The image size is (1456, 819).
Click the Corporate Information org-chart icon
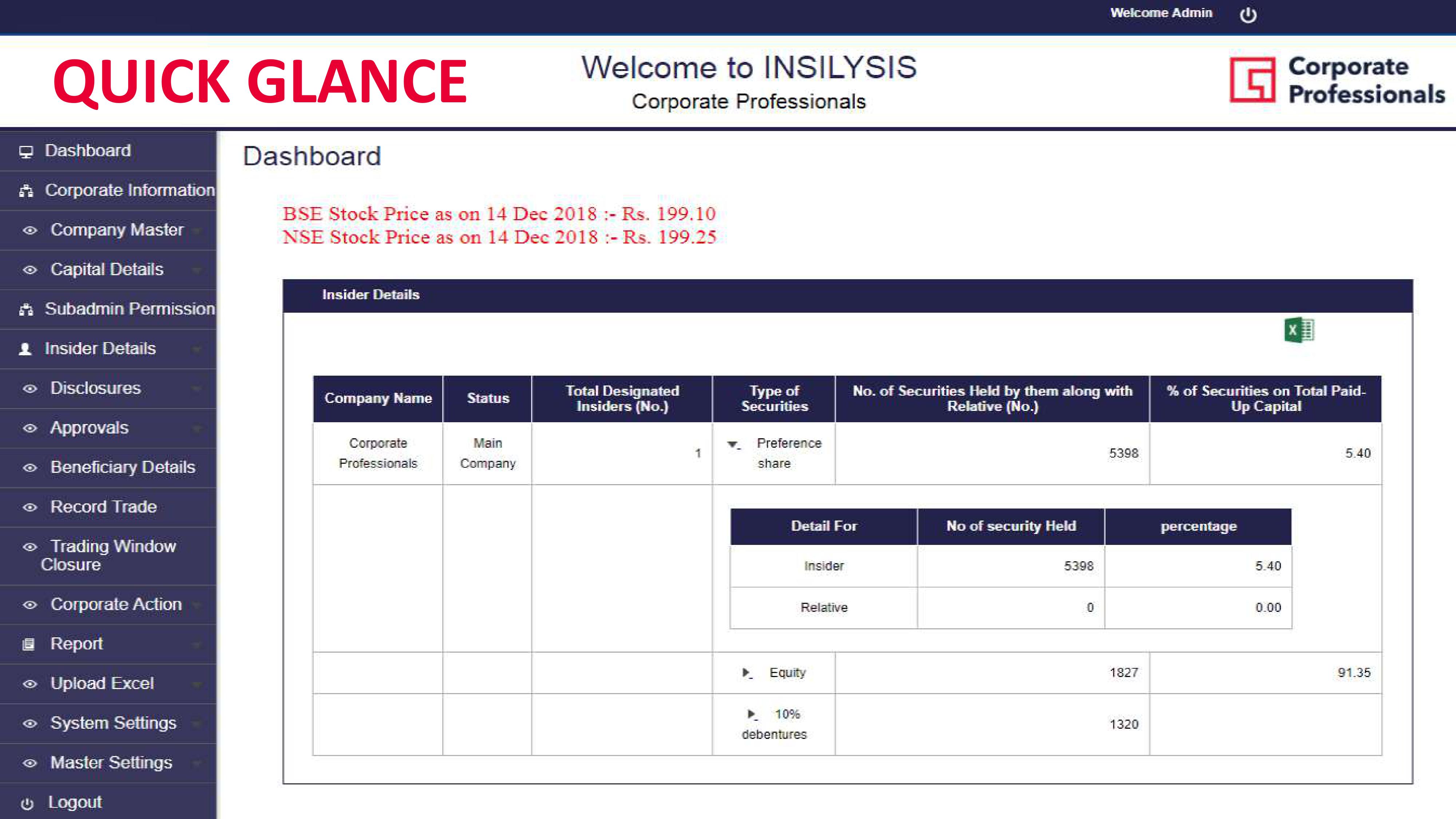point(26,191)
